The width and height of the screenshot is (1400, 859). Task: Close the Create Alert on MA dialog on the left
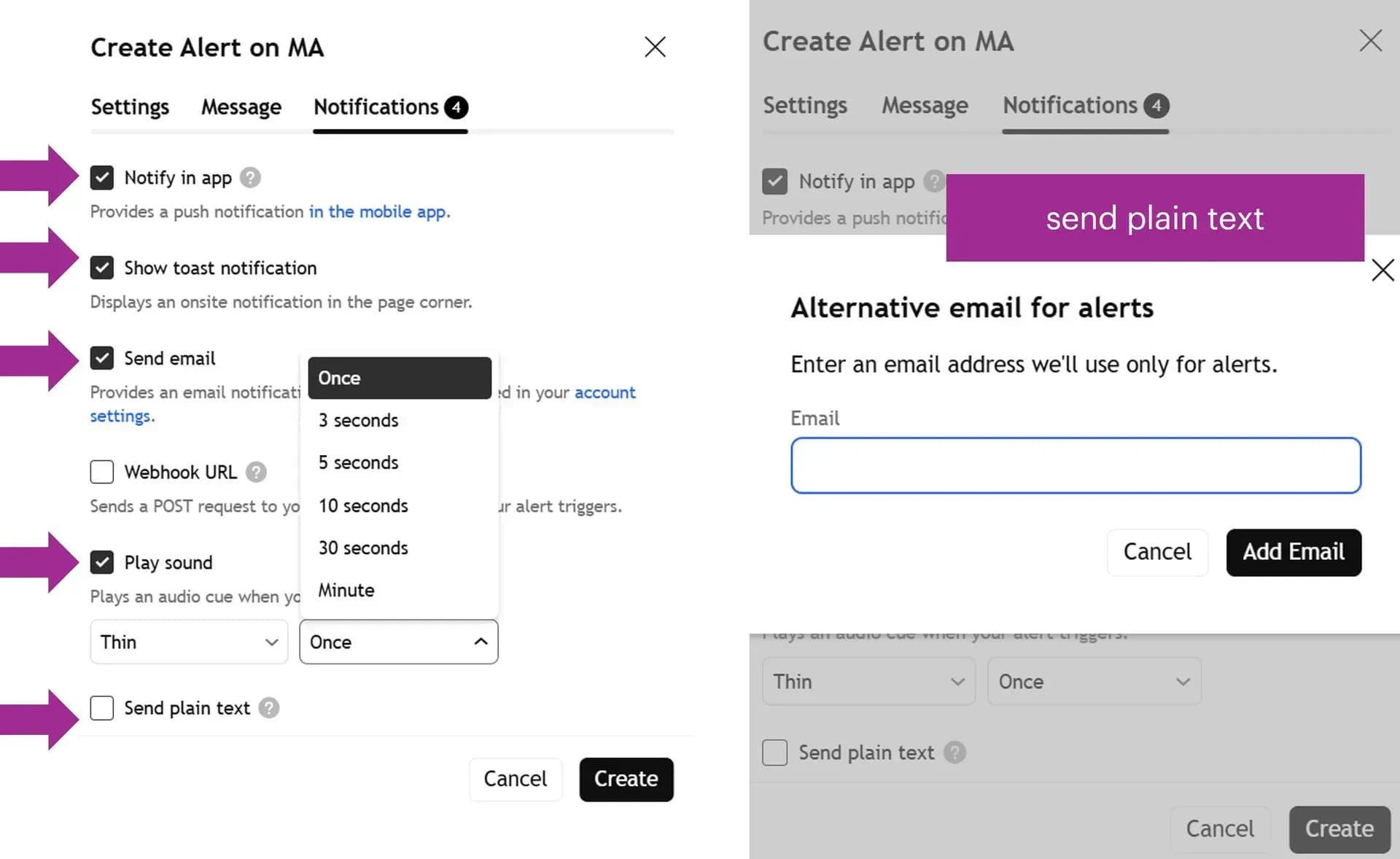click(x=655, y=47)
